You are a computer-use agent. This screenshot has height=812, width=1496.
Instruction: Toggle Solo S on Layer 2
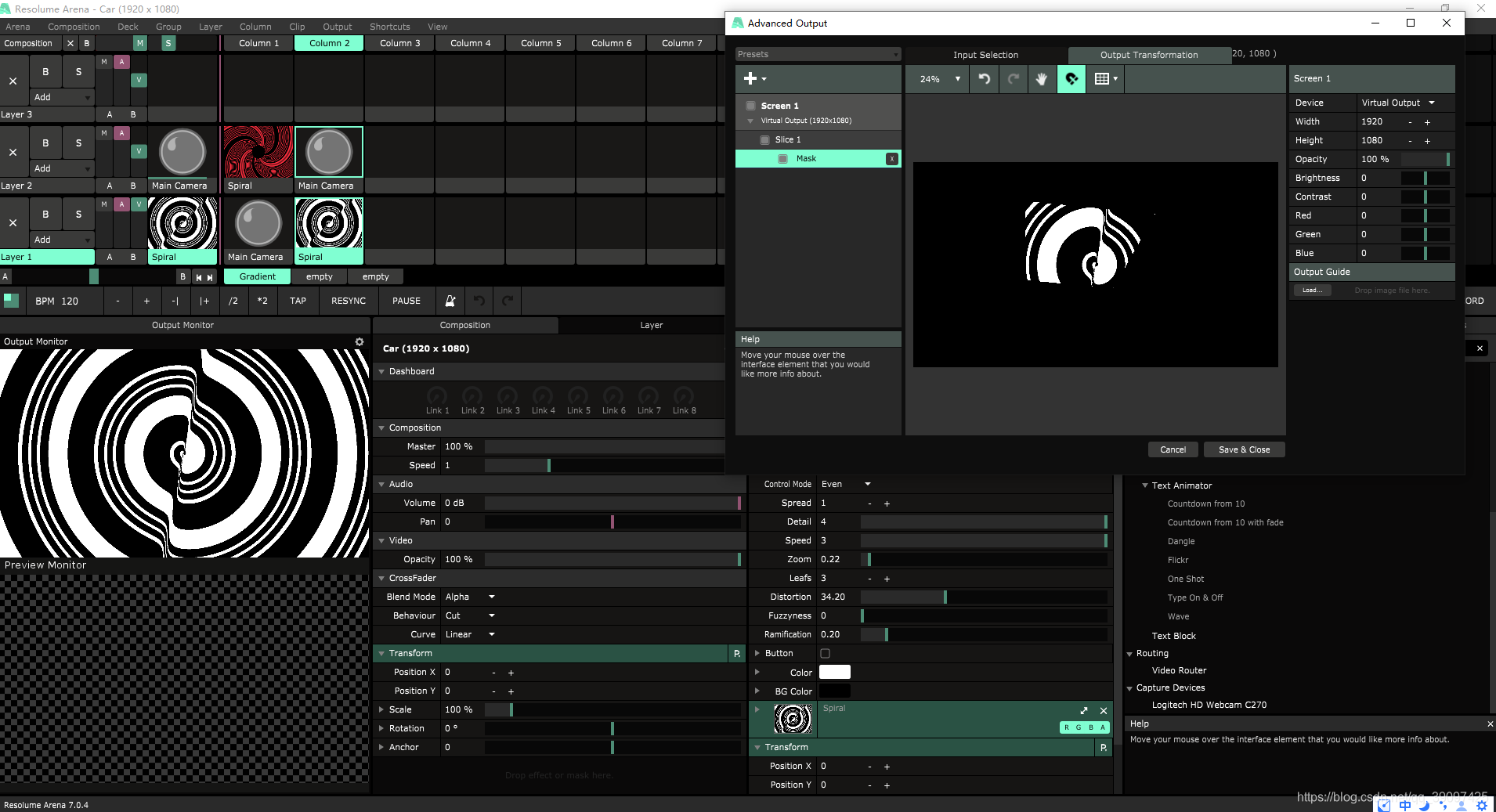click(78, 143)
